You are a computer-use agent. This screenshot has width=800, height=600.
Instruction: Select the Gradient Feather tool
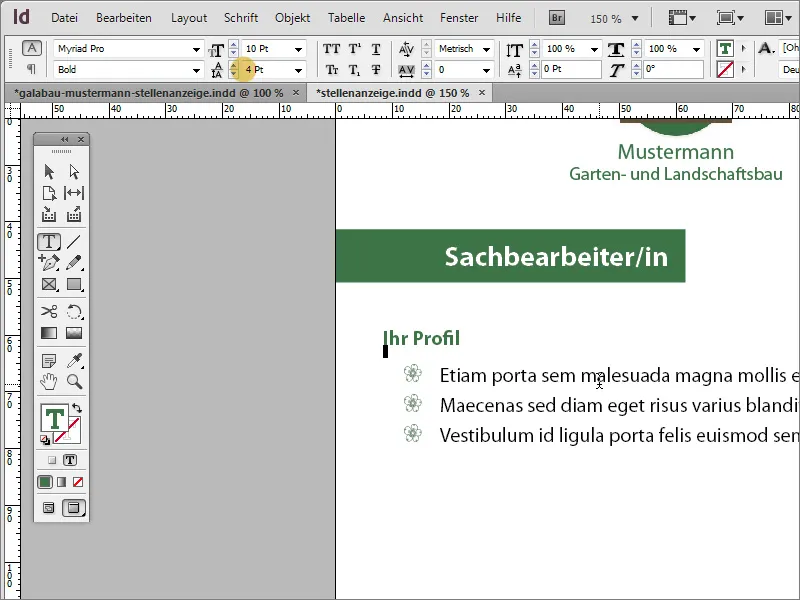coord(74,333)
